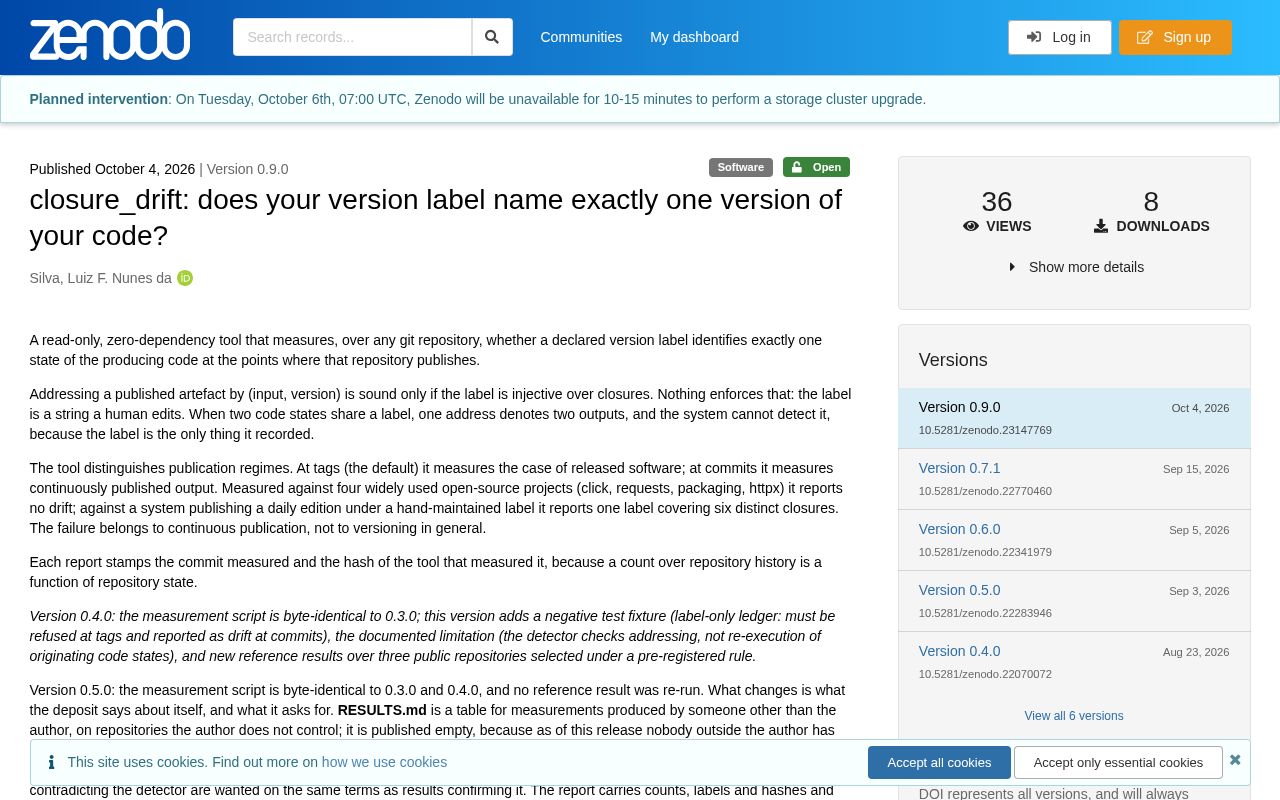Image resolution: width=1280 pixels, height=800 pixels.
Task: Open Communities in the top navigation
Action: (581, 37)
